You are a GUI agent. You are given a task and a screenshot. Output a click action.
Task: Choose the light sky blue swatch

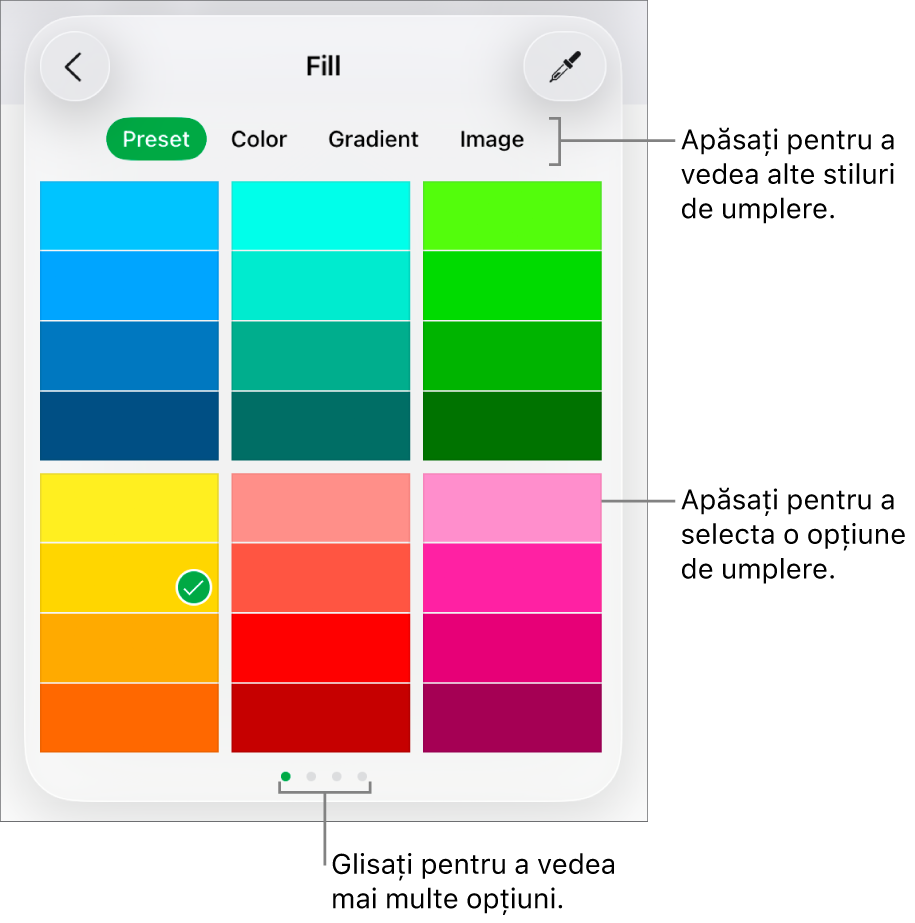130,215
